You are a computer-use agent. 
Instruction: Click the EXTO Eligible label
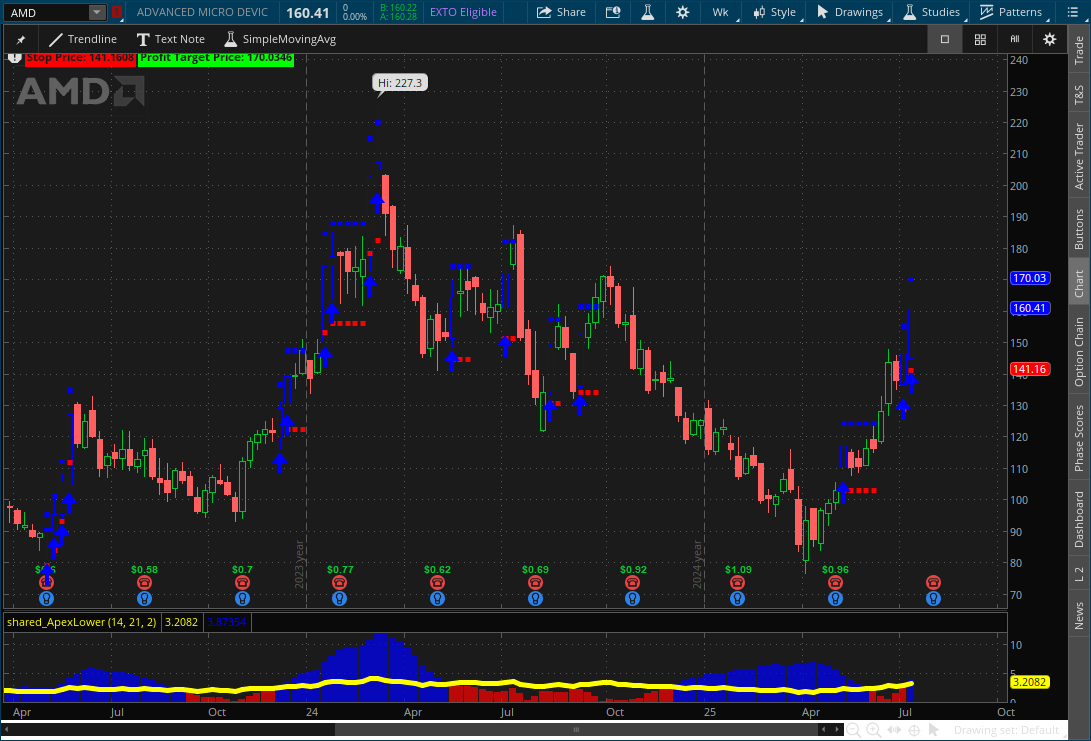tap(463, 12)
